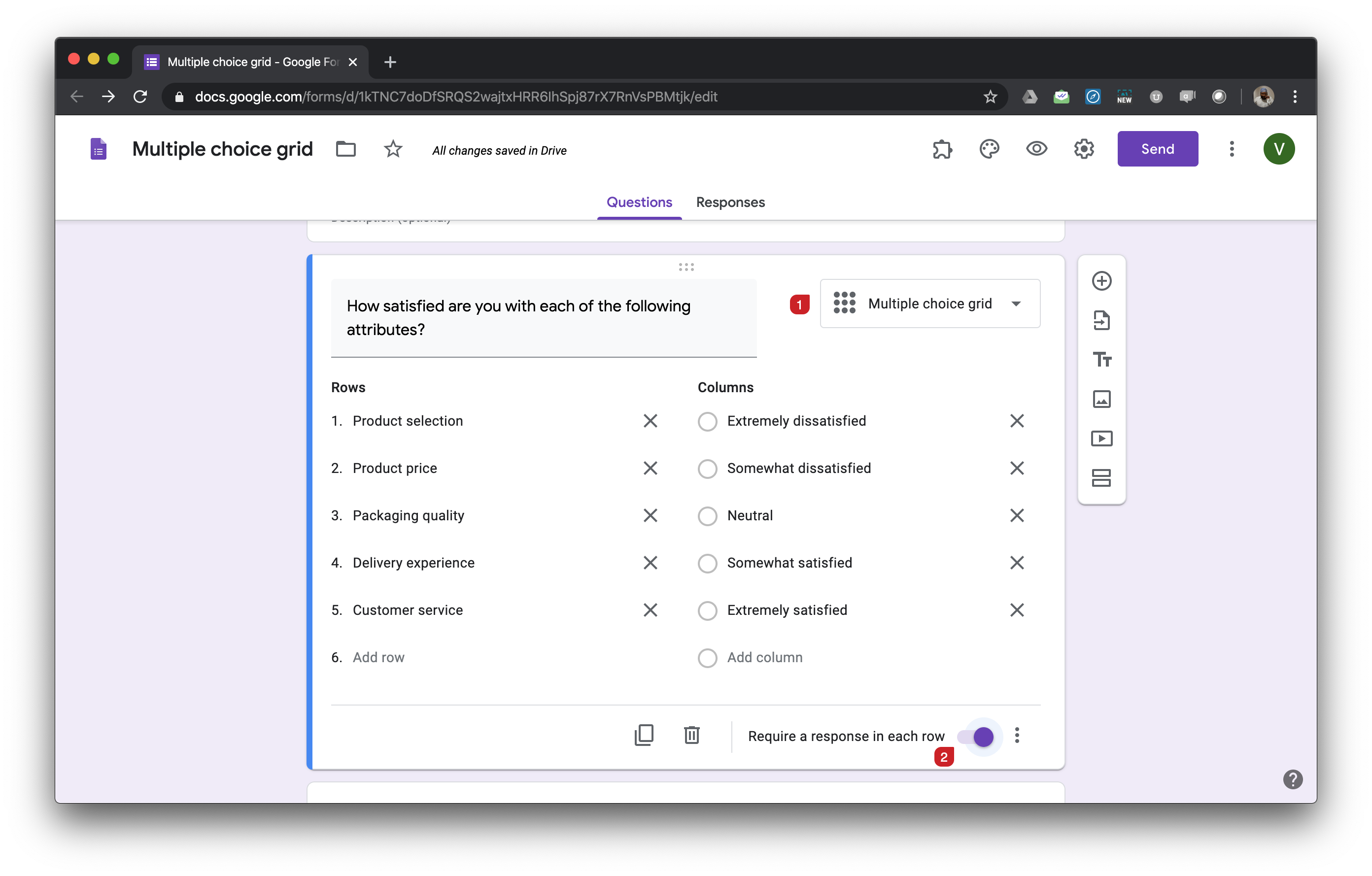Image resolution: width=1372 pixels, height=876 pixels.
Task: Add title and description with Tt icon
Action: coord(1101,359)
